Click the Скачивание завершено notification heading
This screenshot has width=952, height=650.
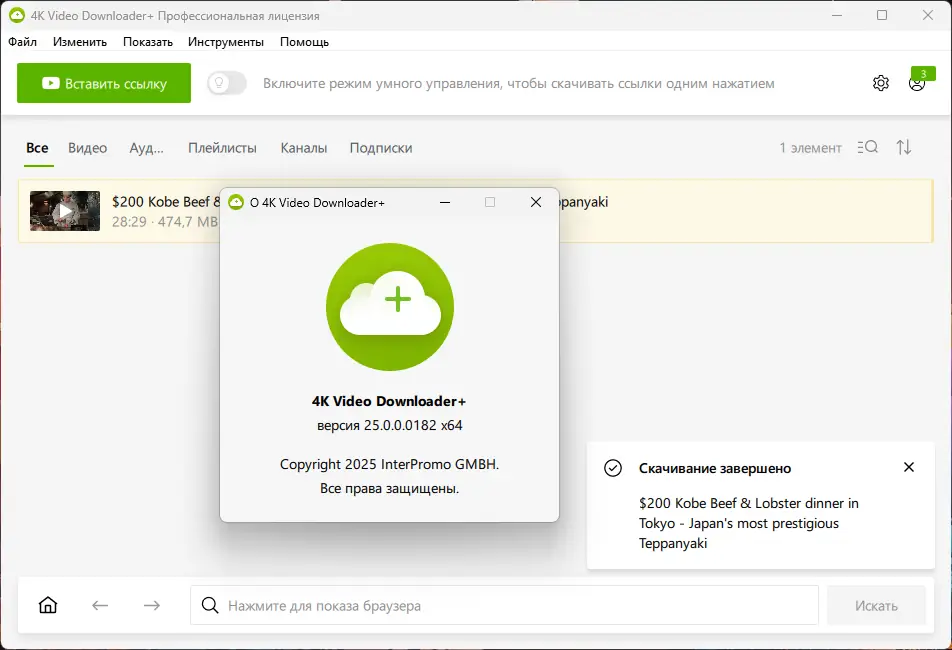point(715,468)
